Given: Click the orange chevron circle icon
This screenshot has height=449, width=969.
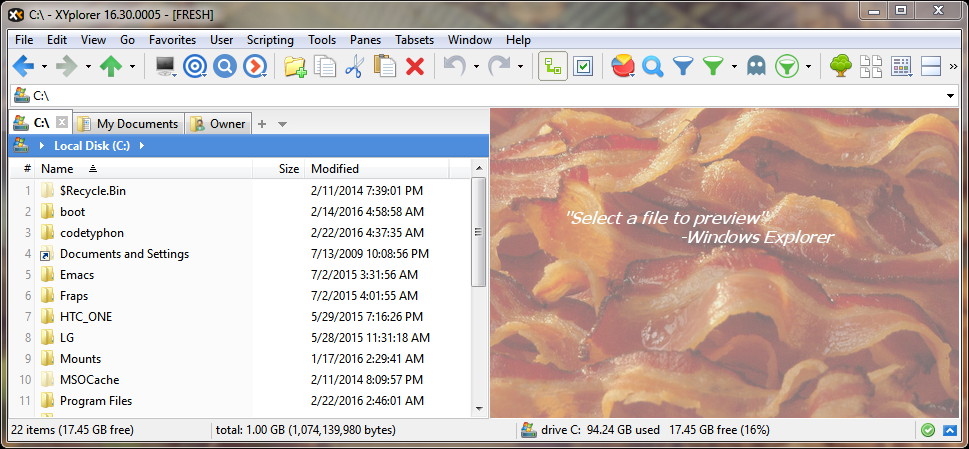Looking at the screenshot, I should coord(255,66).
